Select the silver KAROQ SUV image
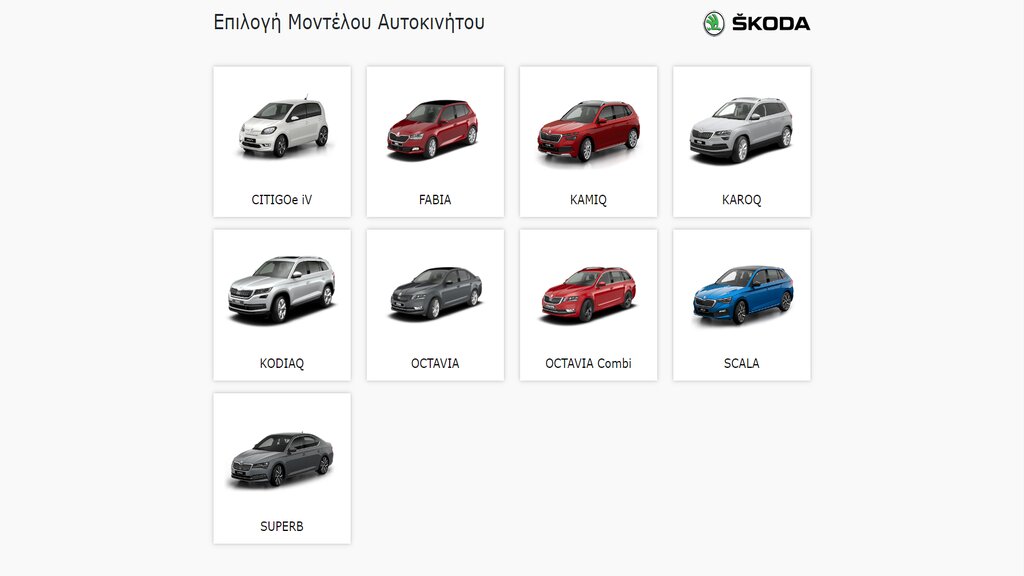This screenshot has height=576, width=1024. click(x=741, y=130)
